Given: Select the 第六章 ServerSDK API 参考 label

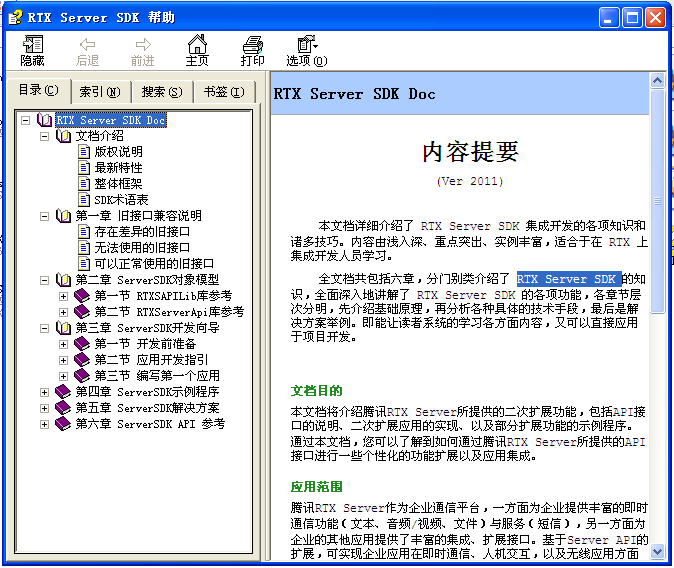Looking at the screenshot, I should pyautogui.click(x=150, y=424).
